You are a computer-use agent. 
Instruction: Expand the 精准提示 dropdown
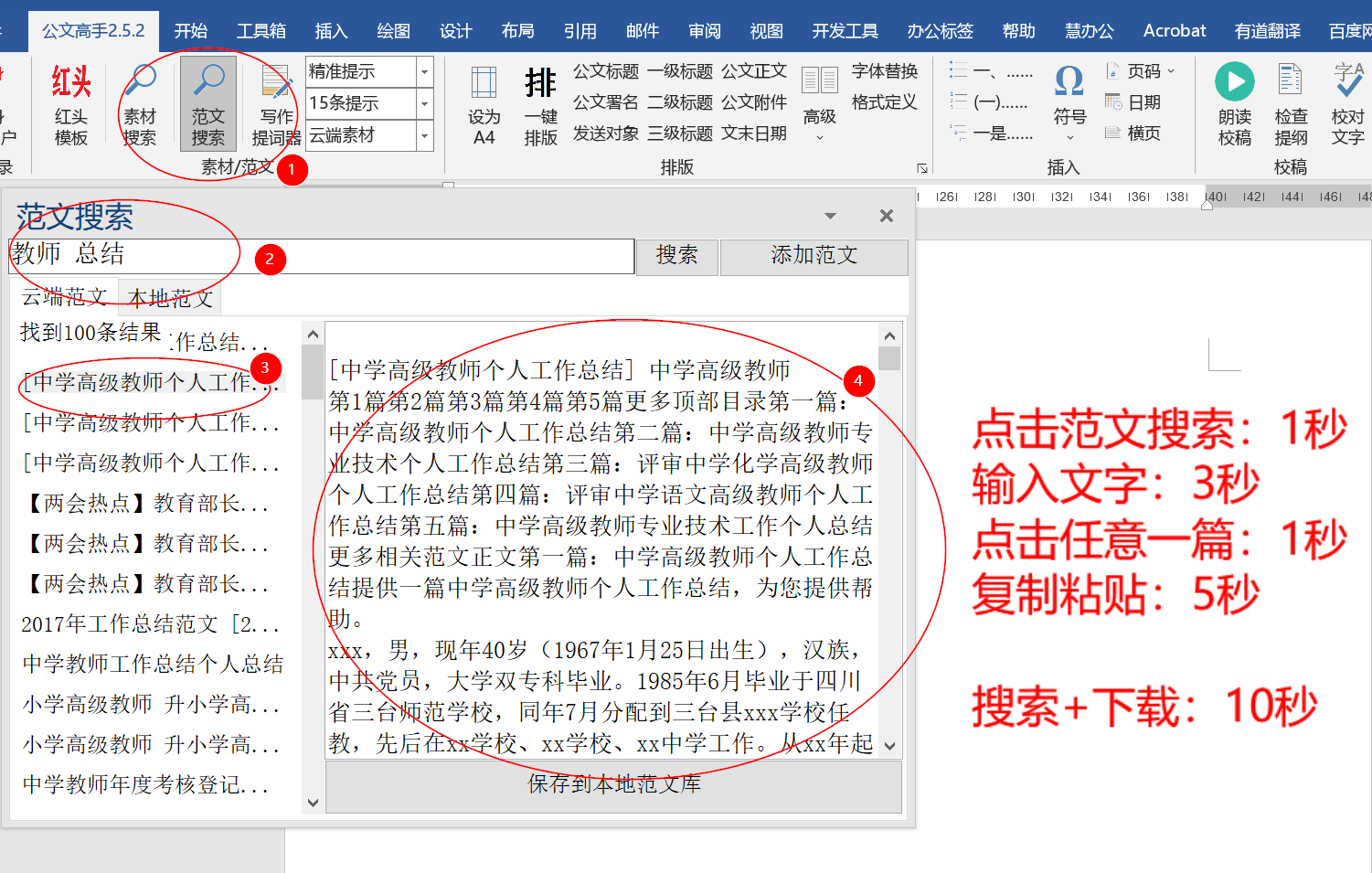click(x=424, y=71)
